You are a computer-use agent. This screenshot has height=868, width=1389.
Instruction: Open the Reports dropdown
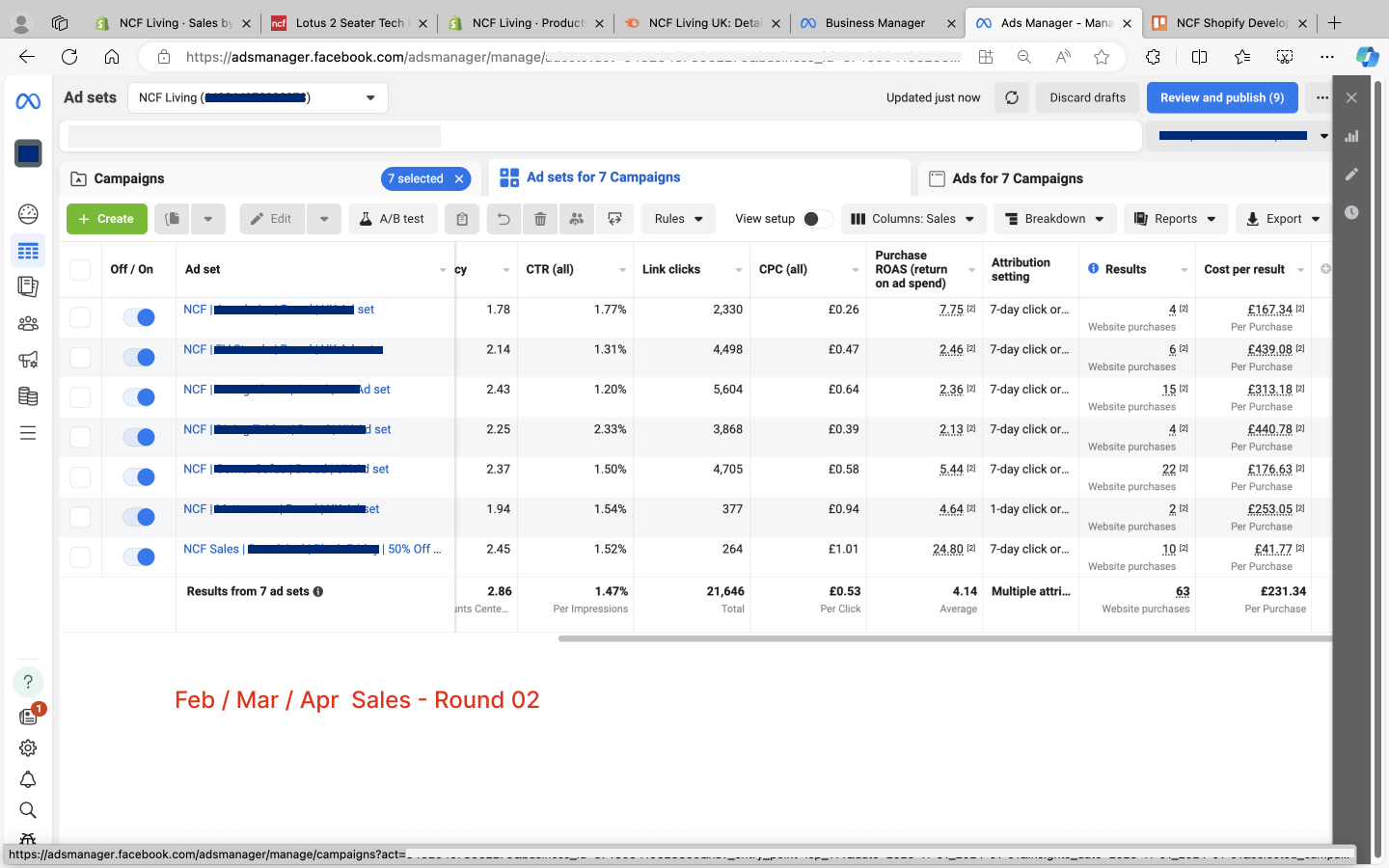pos(1176,219)
